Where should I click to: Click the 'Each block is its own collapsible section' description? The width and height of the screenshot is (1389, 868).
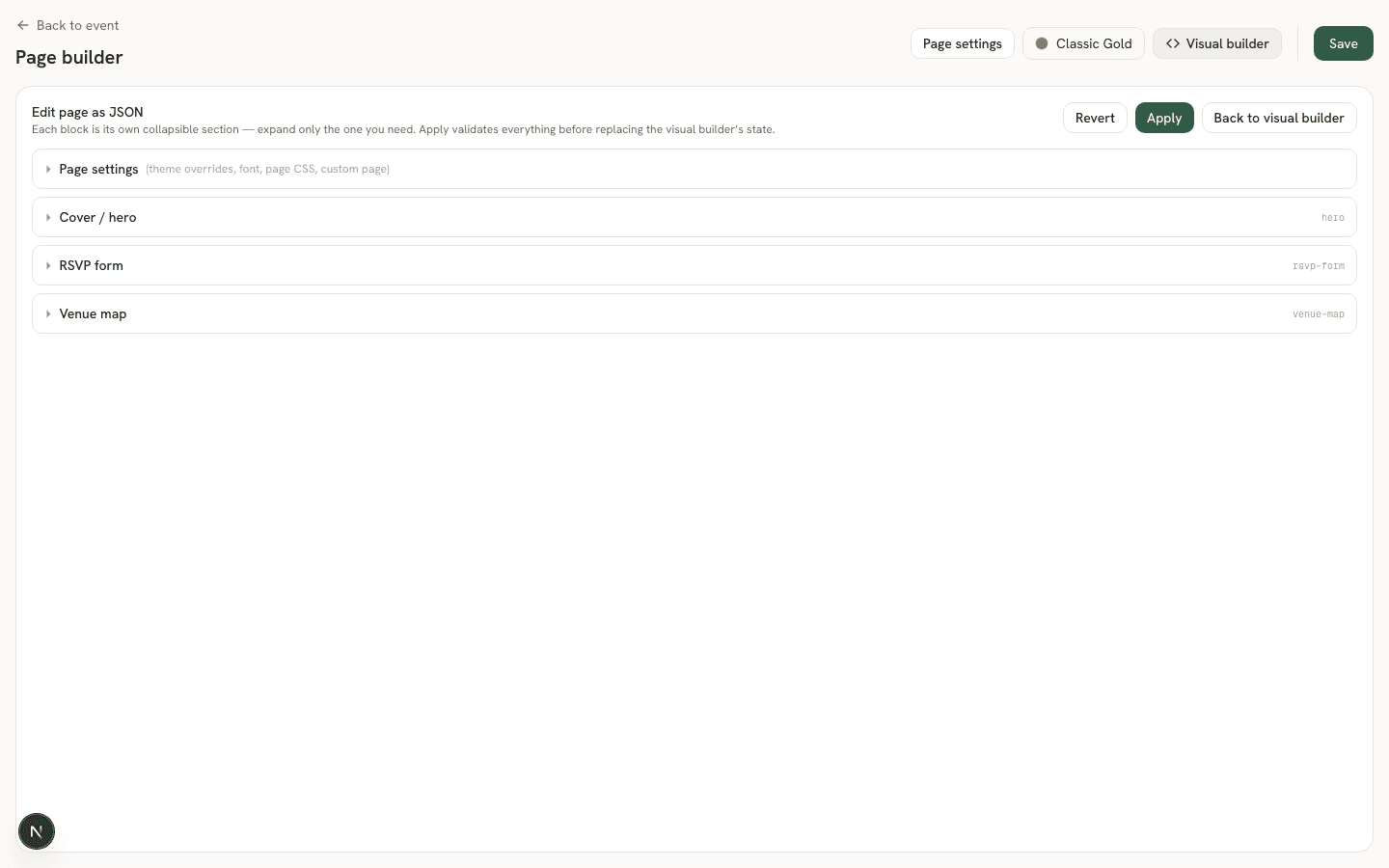pyautogui.click(x=403, y=129)
